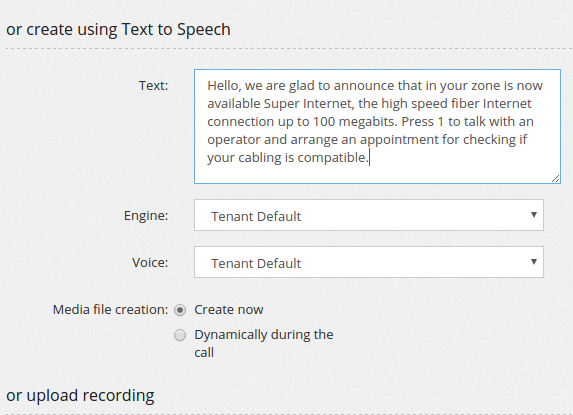Click the Voice dropdown arrow

(x=534, y=262)
